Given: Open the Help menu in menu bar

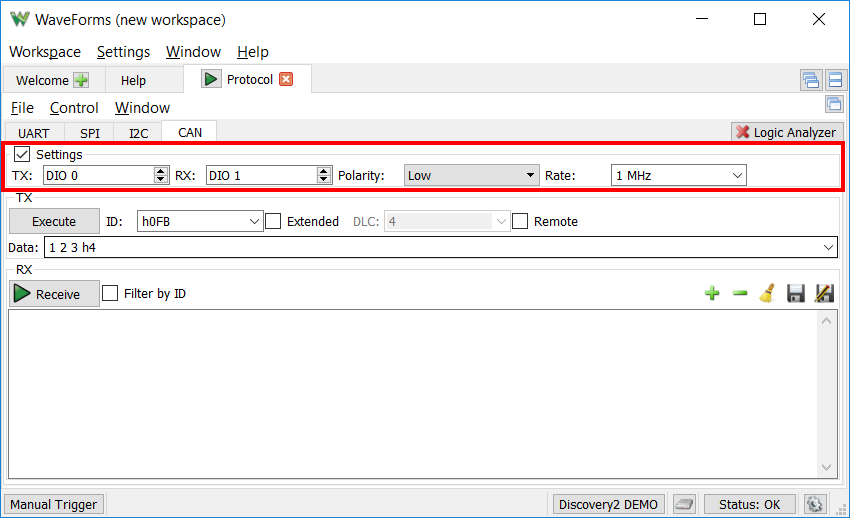Looking at the screenshot, I should tap(253, 51).
